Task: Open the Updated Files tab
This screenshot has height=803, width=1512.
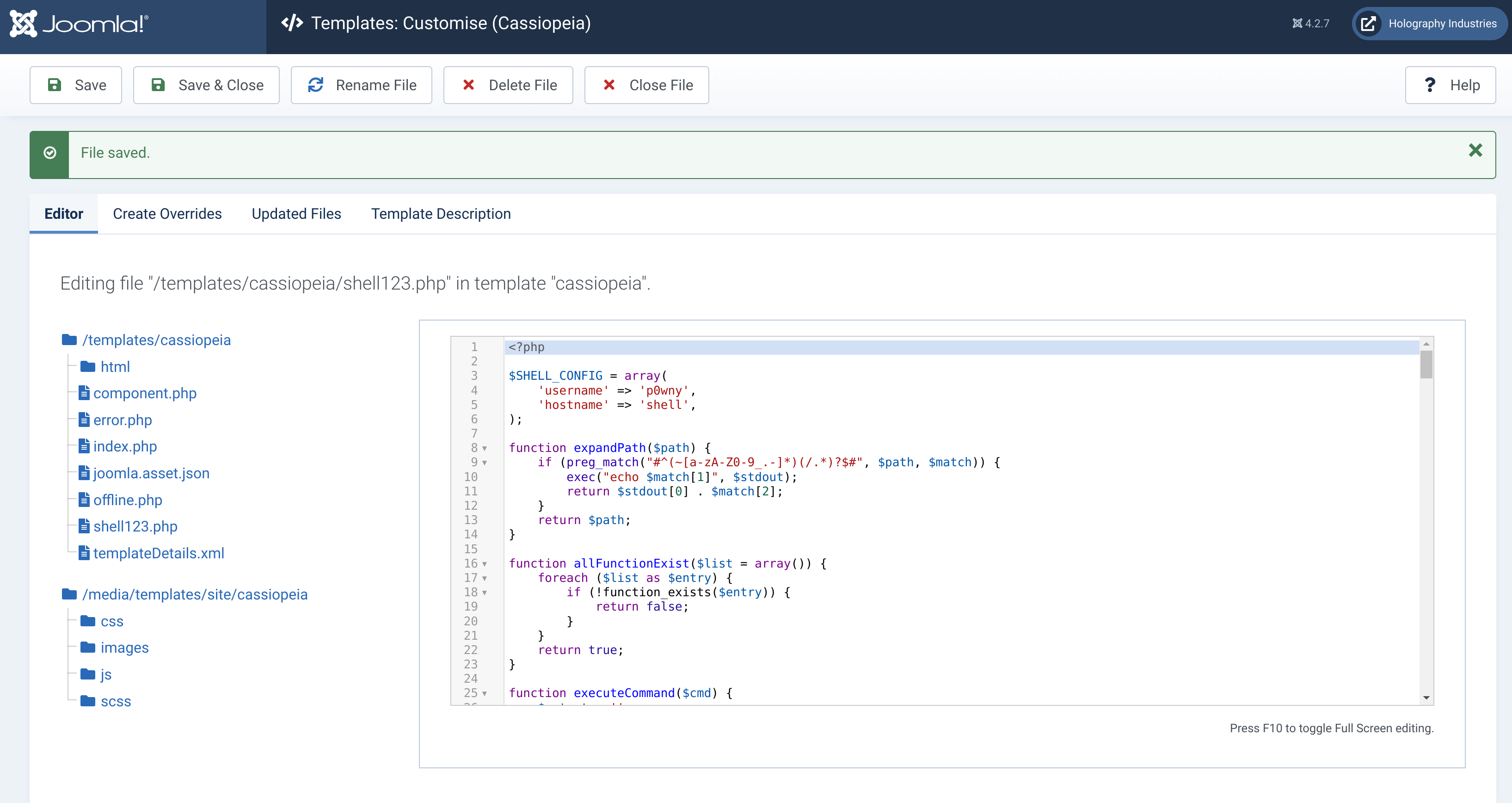Action: click(x=296, y=214)
